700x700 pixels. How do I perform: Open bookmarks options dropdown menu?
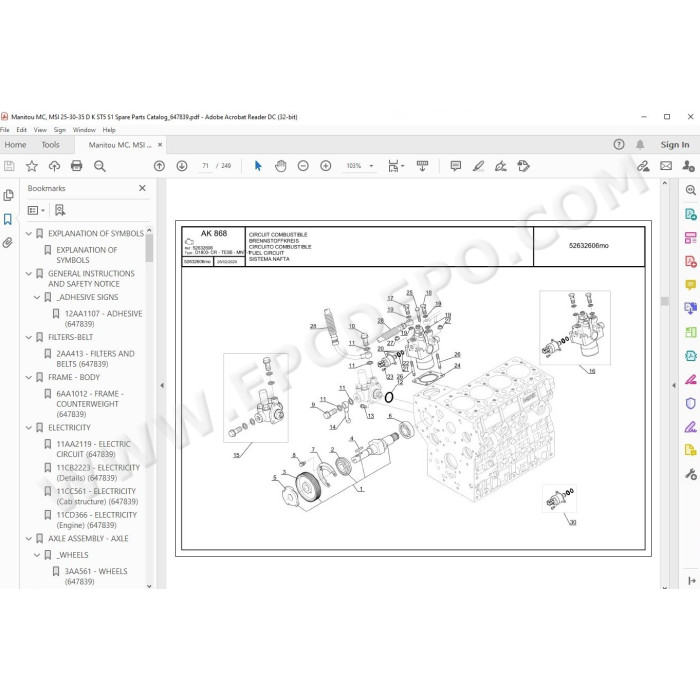(x=36, y=210)
